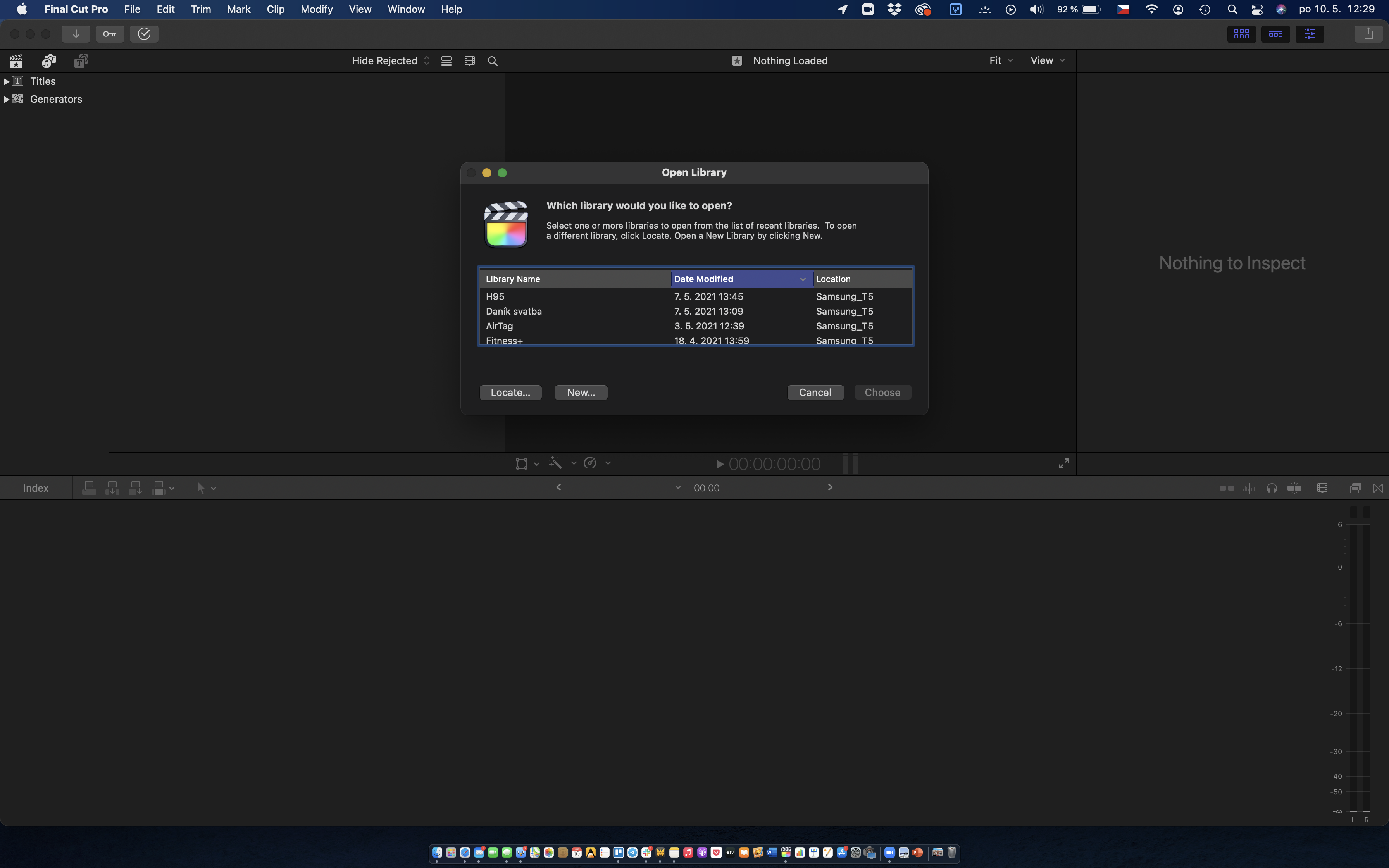Click the New... library button
1389x868 pixels.
[x=581, y=392]
